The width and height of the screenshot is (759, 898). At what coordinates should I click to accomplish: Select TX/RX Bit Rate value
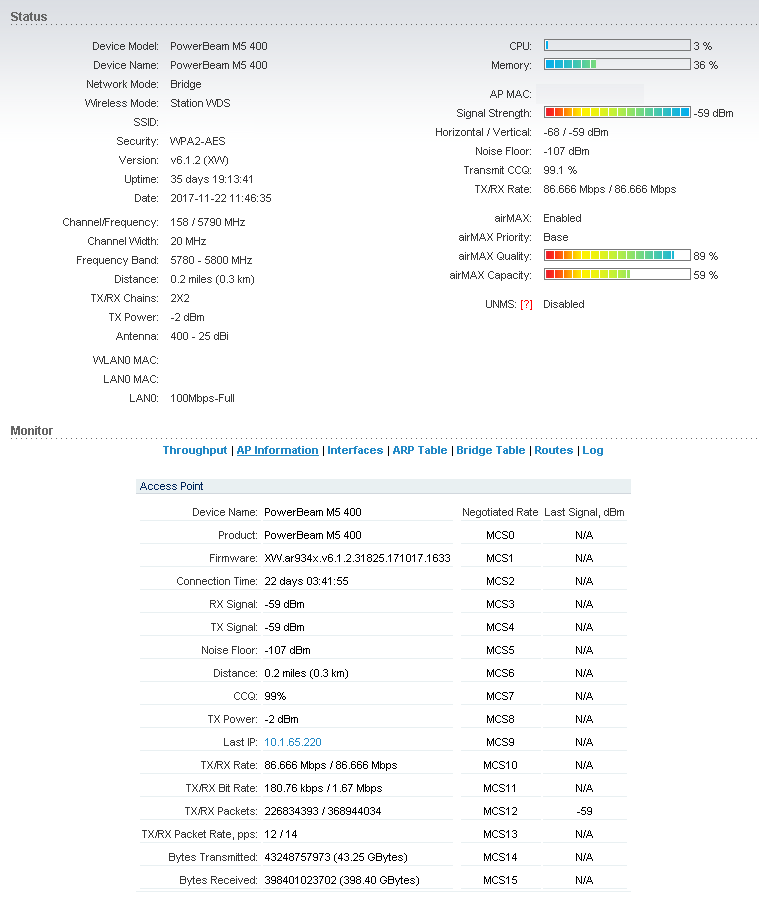pos(323,788)
